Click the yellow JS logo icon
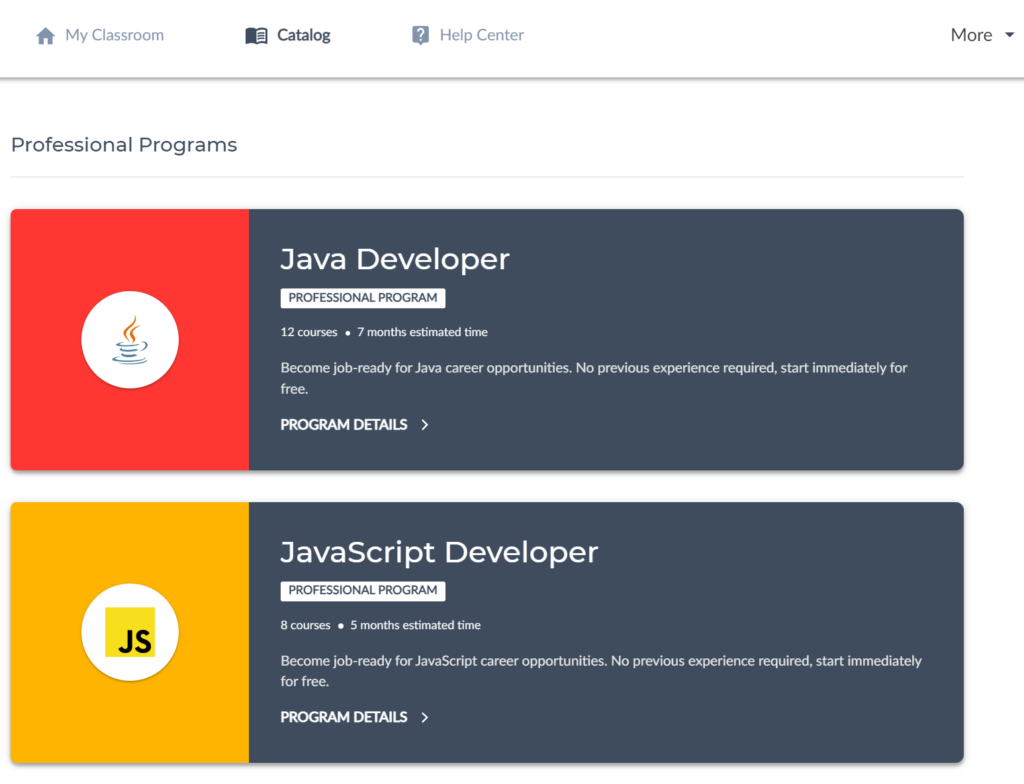 [130, 633]
